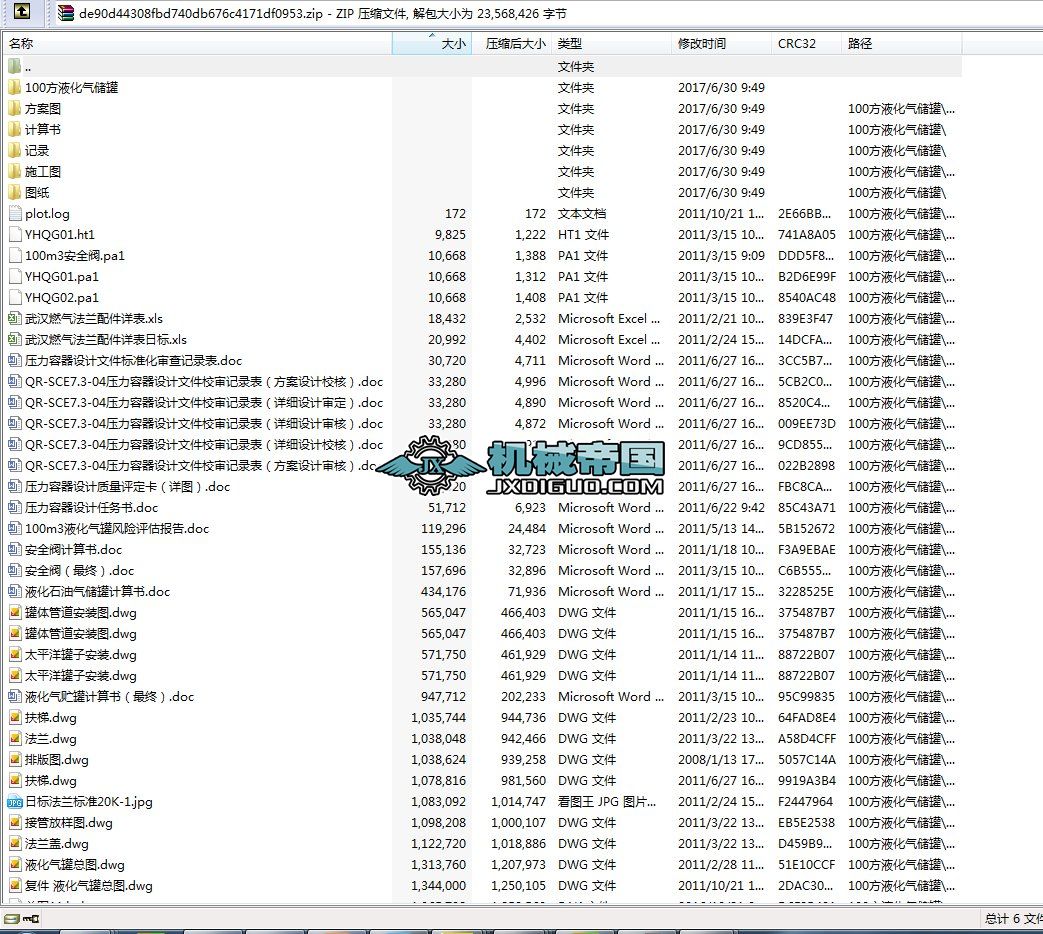Image resolution: width=1043 pixels, height=934 pixels.
Task: Select QR-SCE7.3-04 (详细设计校核).doc file
Action: coord(204,444)
